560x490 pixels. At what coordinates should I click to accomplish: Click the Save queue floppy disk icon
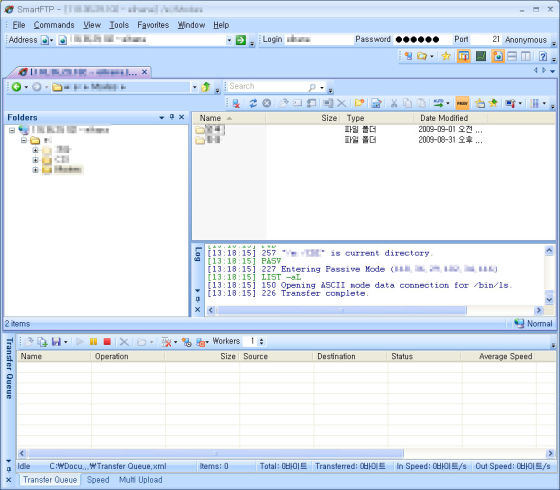[x=56, y=342]
